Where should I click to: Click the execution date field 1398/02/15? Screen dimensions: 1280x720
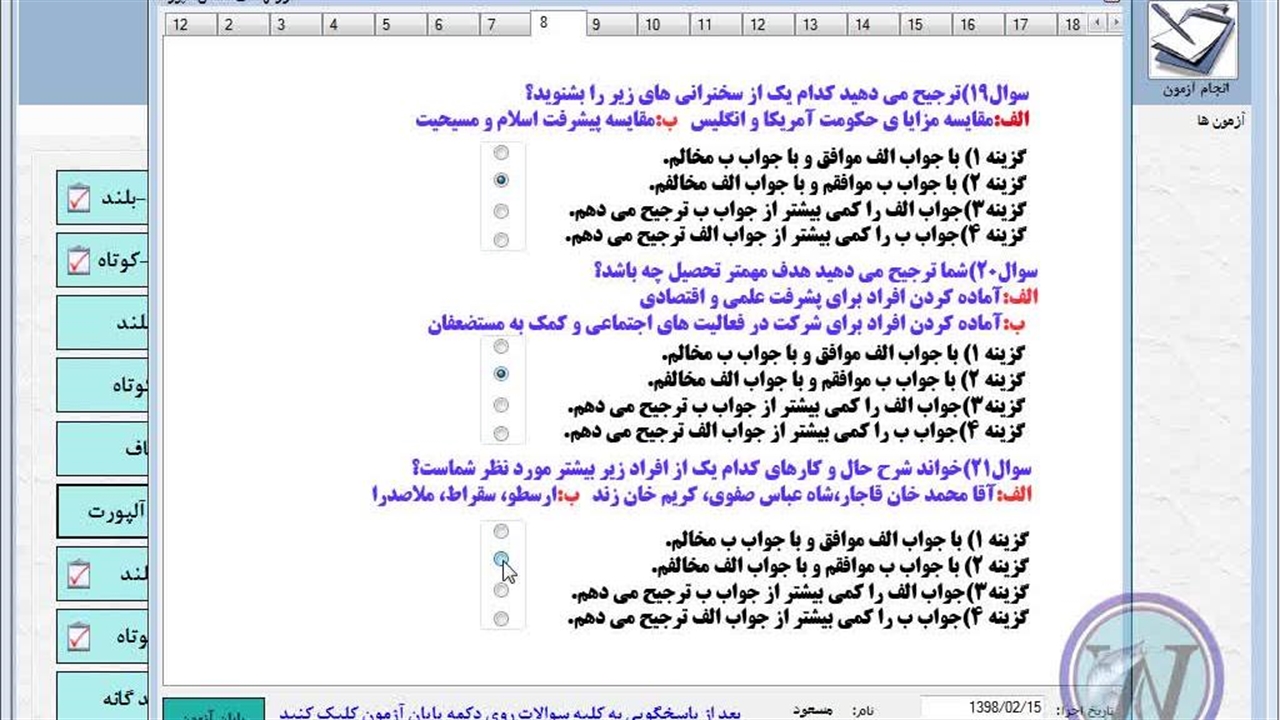coord(983,708)
